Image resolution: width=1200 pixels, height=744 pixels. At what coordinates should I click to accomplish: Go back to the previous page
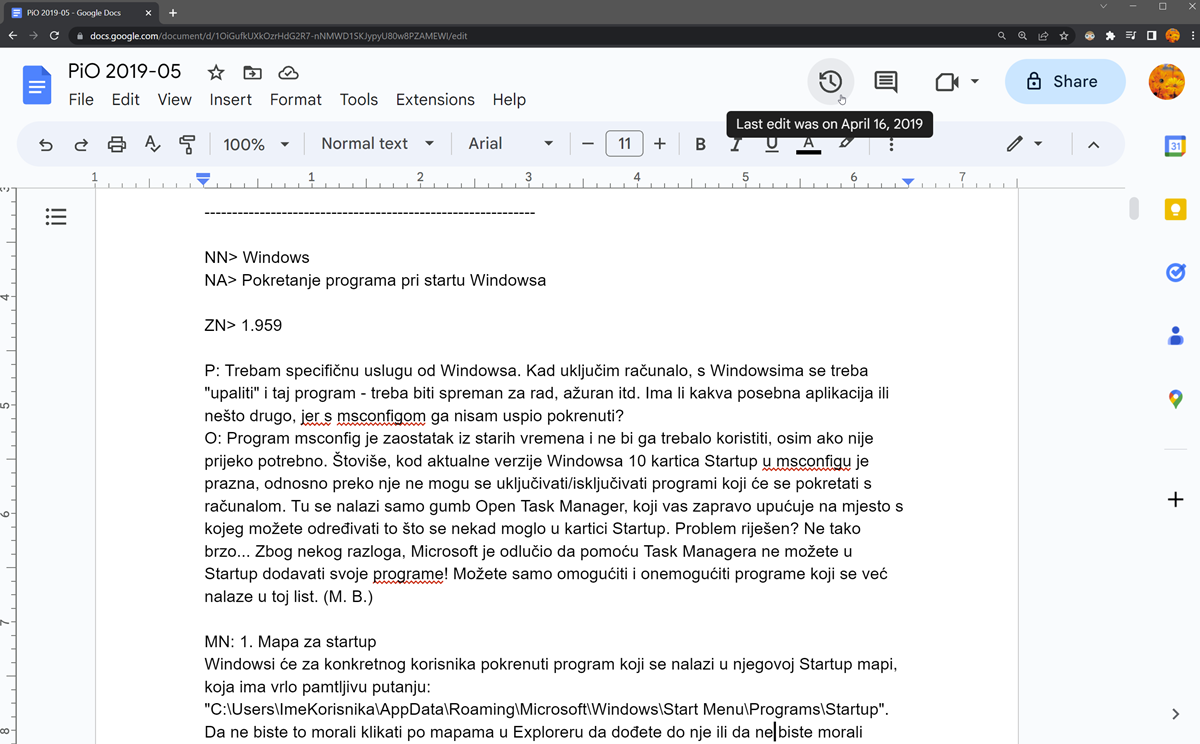[x=13, y=35]
